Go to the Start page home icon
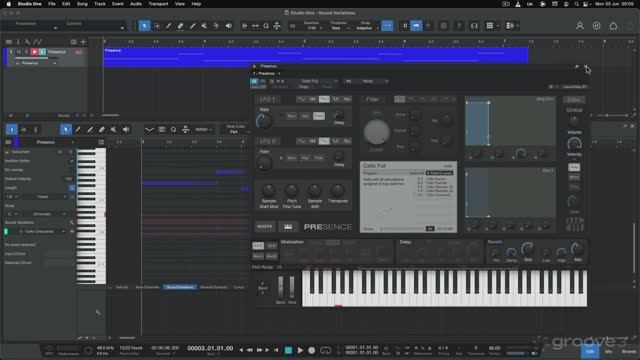 (613, 26)
